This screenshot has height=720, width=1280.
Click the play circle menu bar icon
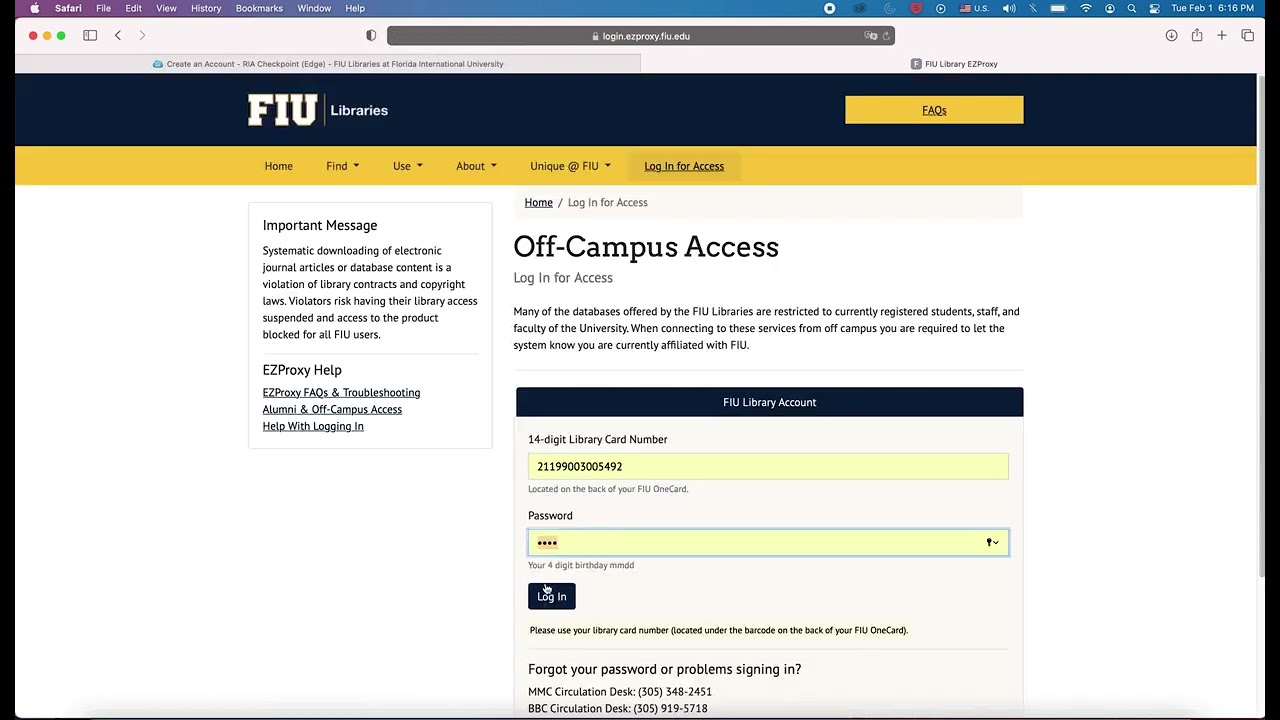click(941, 8)
